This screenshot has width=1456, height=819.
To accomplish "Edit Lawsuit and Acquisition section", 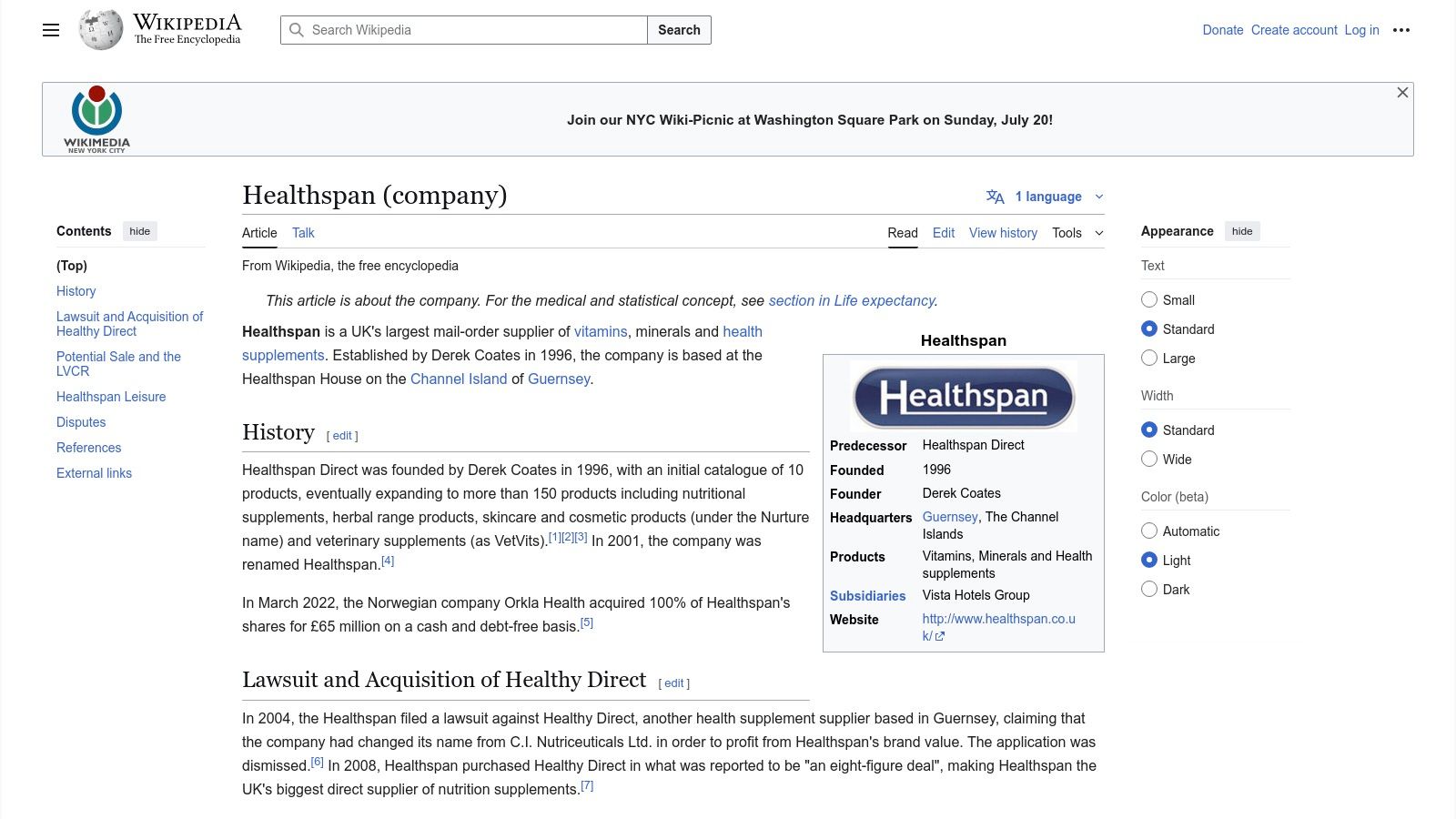I will (x=673, y=683).
